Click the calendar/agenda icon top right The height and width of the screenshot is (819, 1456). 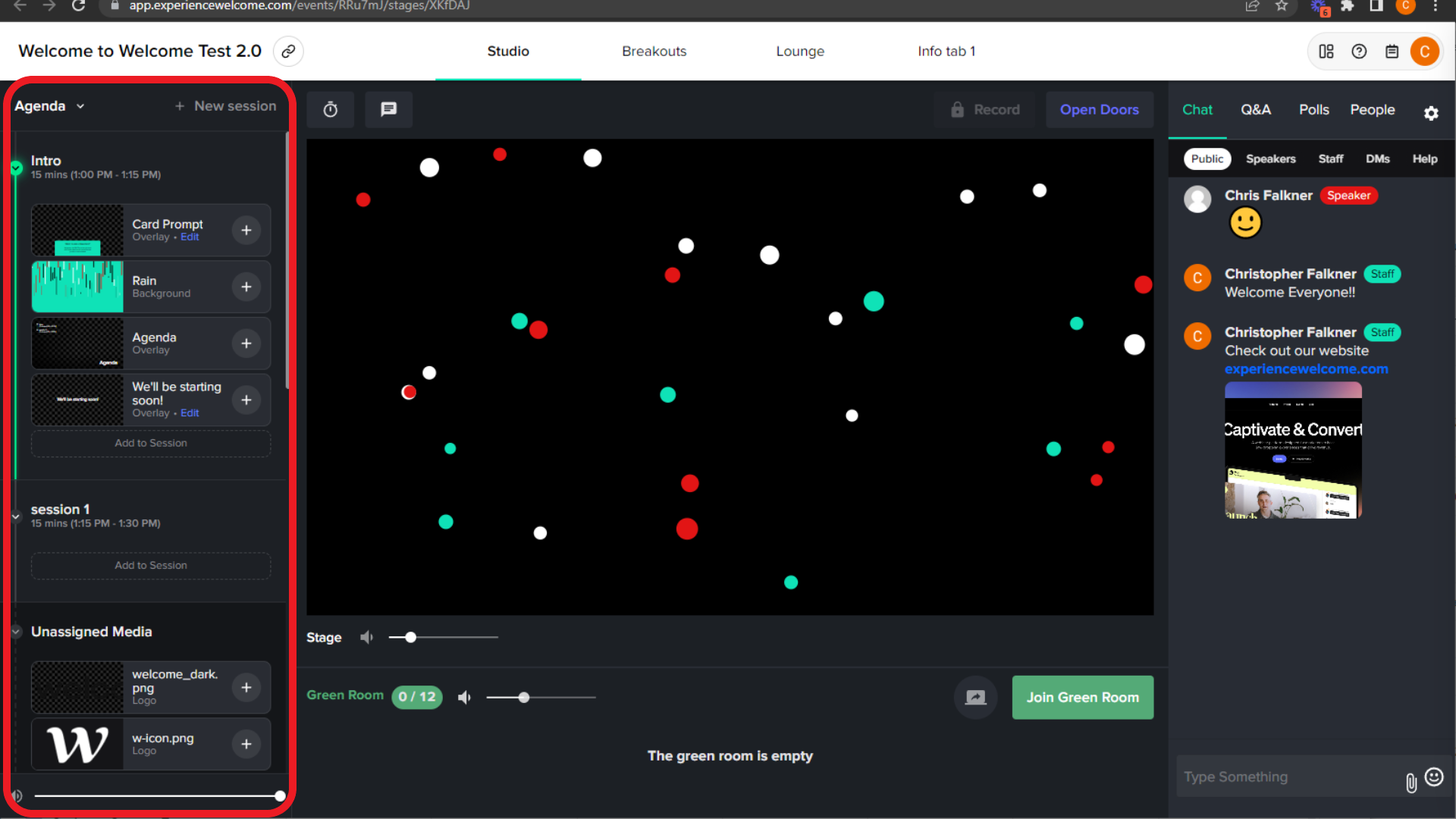click(1391, 51)
